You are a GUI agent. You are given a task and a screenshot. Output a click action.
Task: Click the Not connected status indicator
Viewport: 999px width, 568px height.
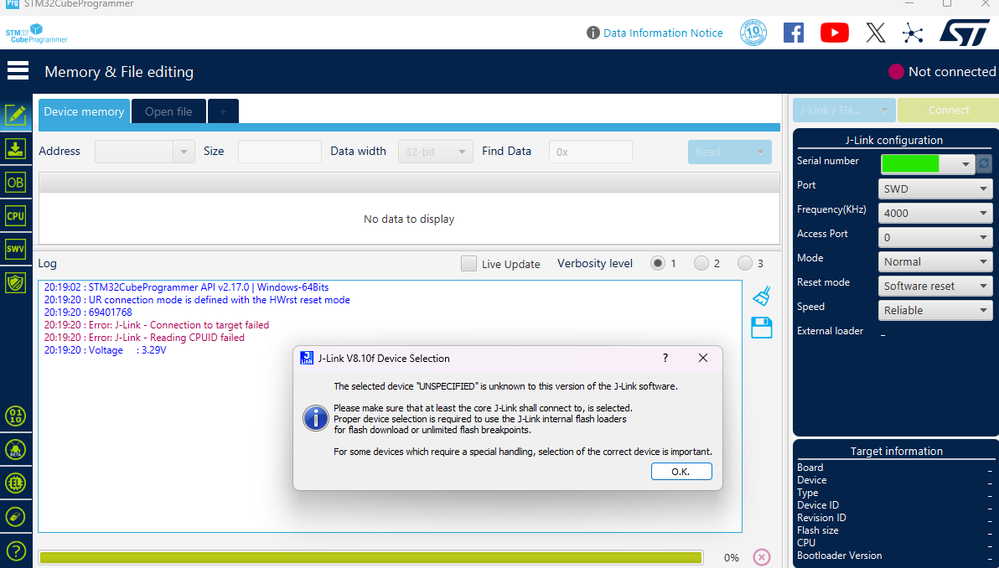pyautogui.click(x=942, y=71)
